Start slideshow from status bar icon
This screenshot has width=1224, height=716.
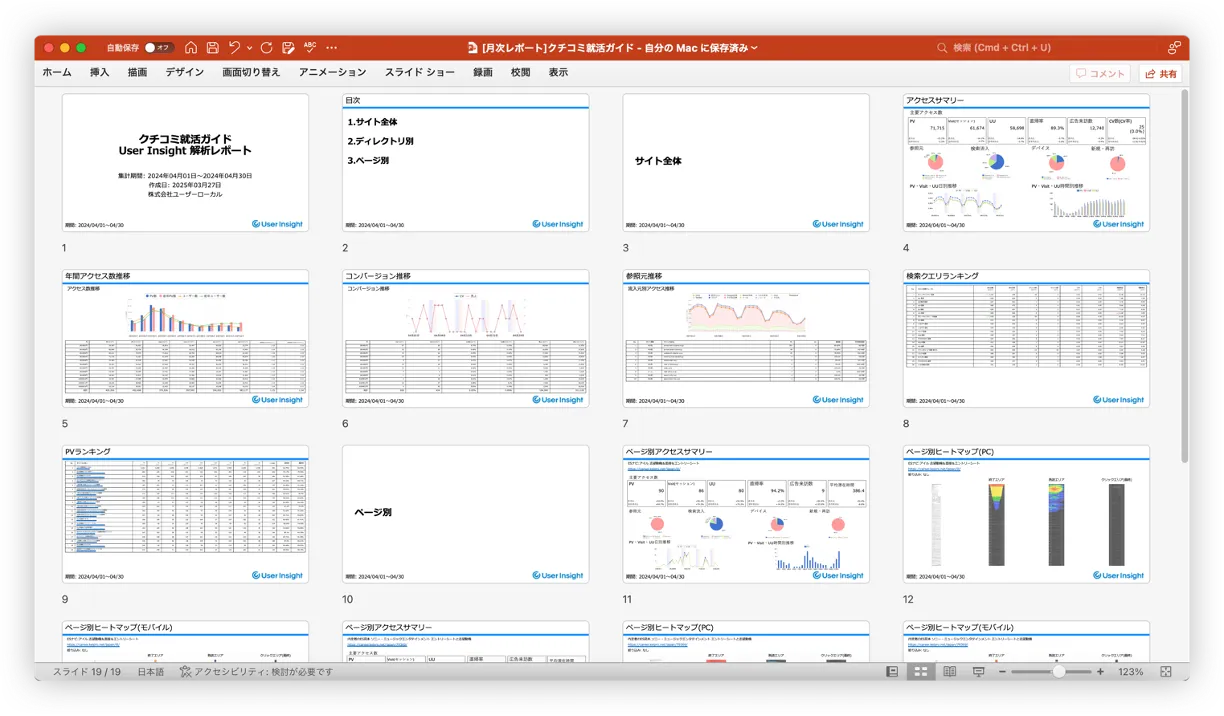(x=978, y=672)
